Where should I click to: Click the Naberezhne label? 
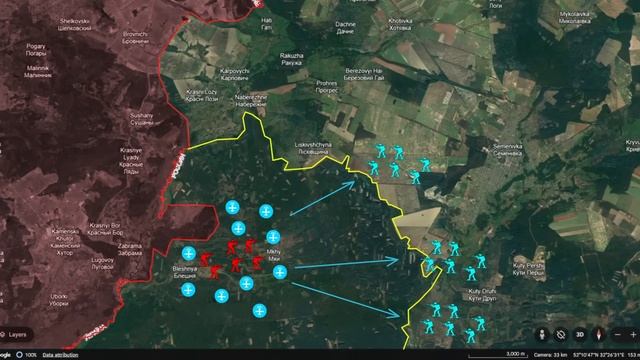[251, 101]
